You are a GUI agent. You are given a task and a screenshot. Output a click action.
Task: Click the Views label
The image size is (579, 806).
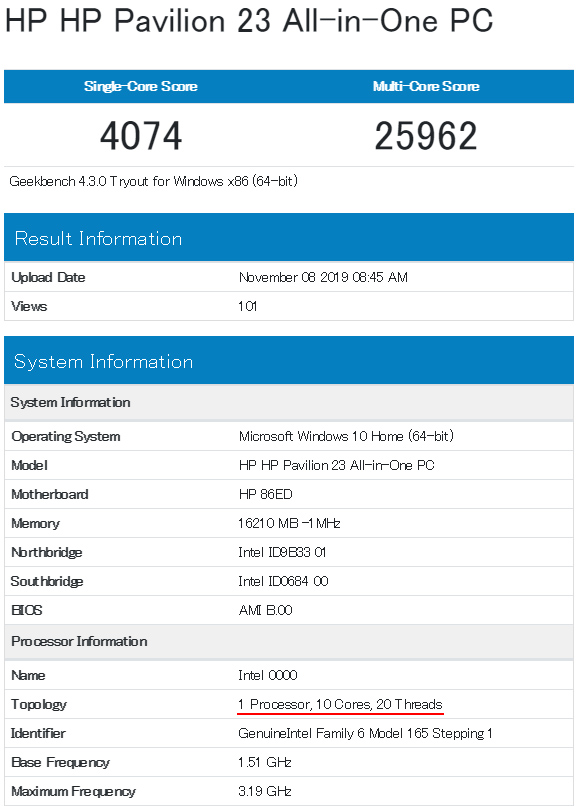29,306
